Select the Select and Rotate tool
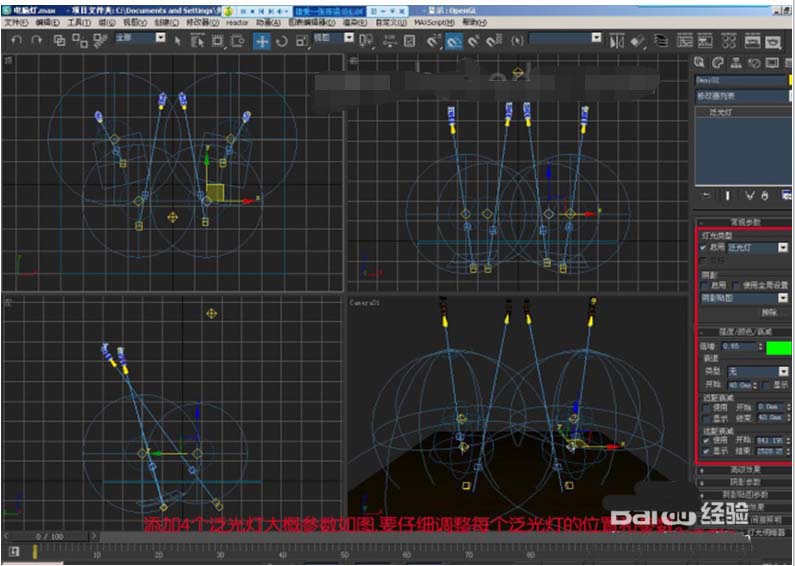 pos(281,41)
